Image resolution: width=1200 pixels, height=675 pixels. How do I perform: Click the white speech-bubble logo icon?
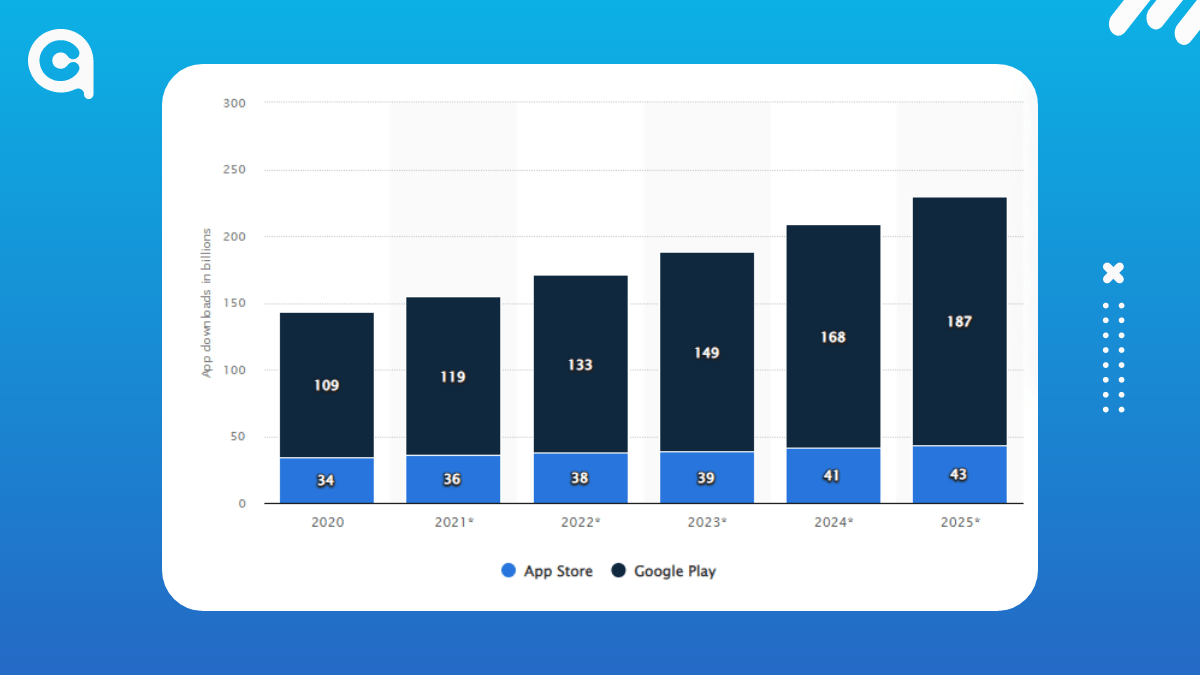[x=61, y=64]
